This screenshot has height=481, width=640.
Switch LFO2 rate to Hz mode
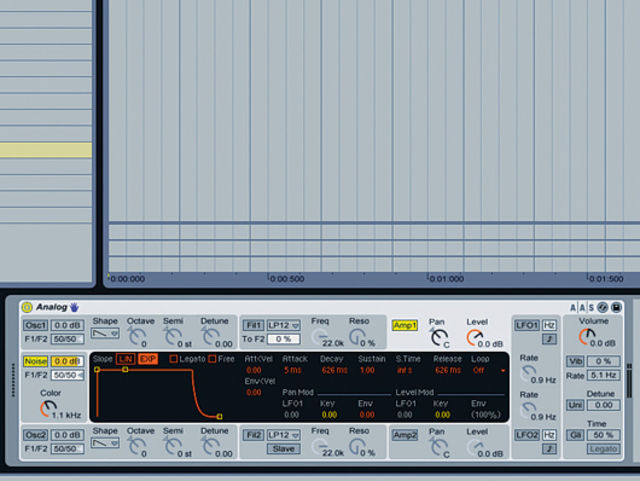[549, 435]
